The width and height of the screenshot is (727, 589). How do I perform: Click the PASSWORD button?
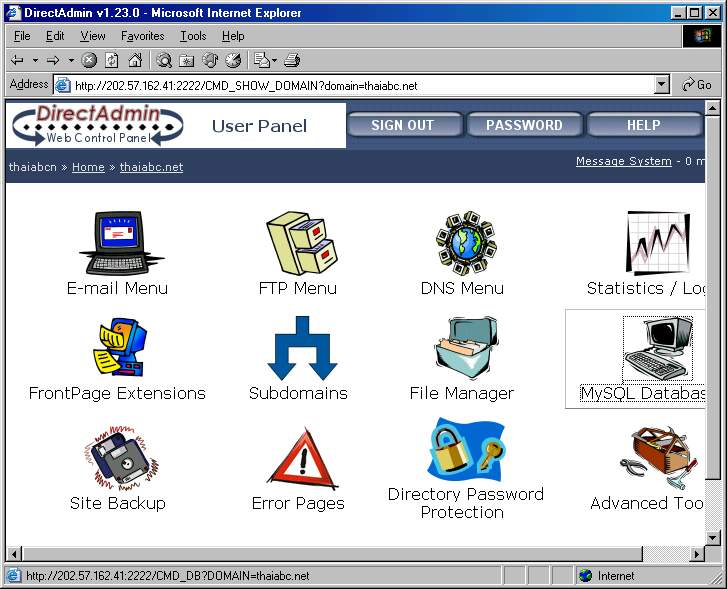tap(524, 125)
